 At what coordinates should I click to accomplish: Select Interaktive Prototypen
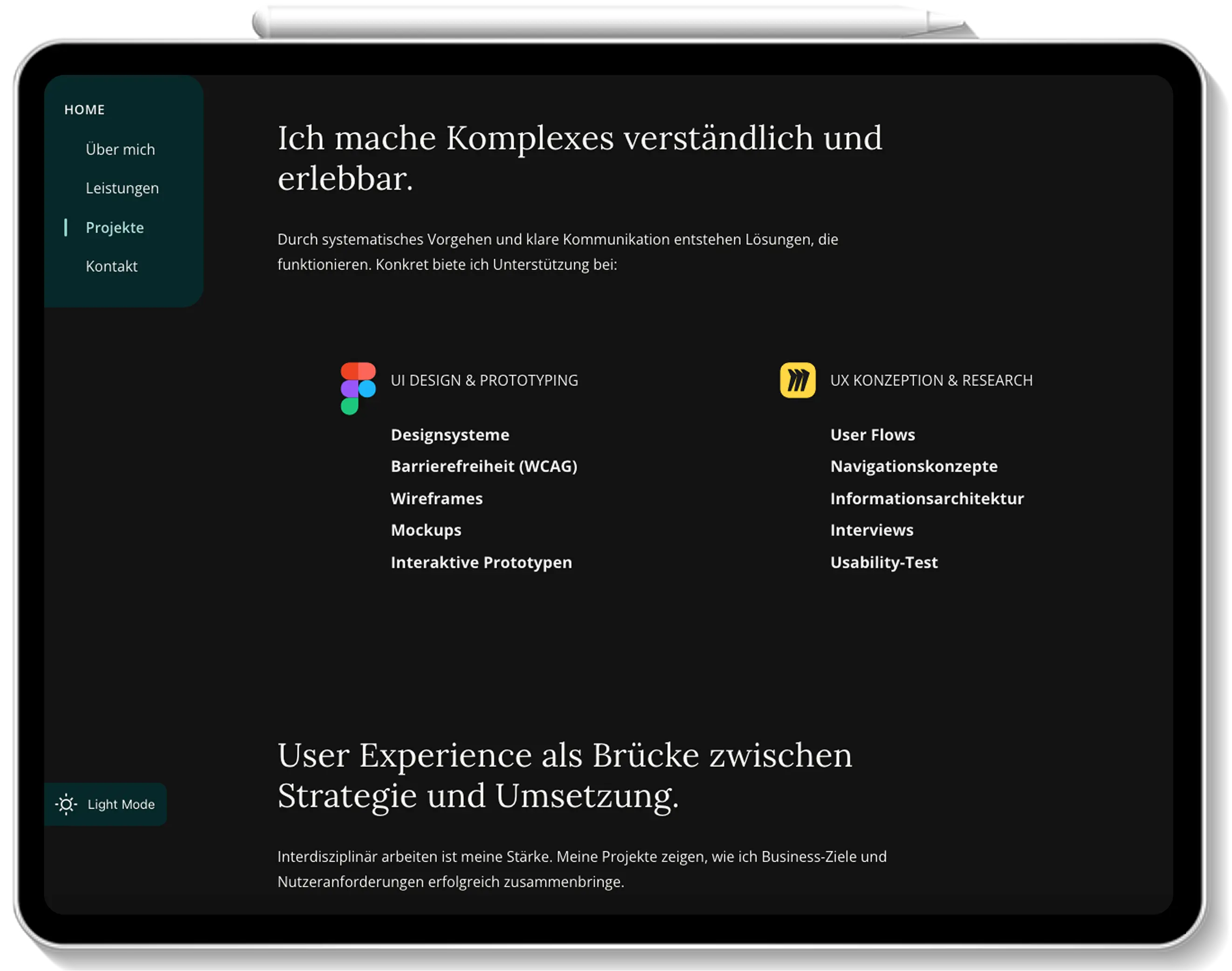tap(481, 561)
